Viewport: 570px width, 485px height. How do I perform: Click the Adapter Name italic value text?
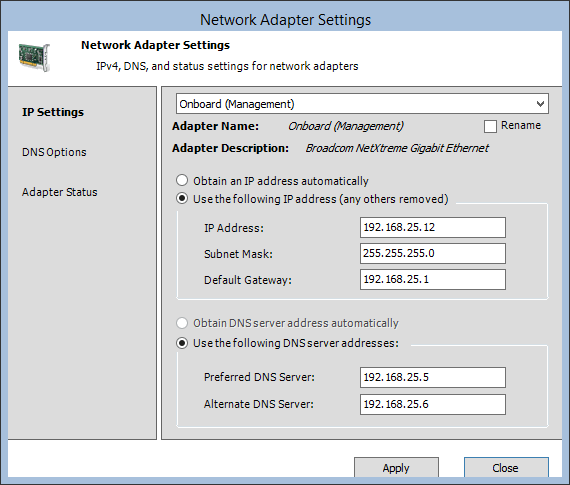tap(346, 126)
